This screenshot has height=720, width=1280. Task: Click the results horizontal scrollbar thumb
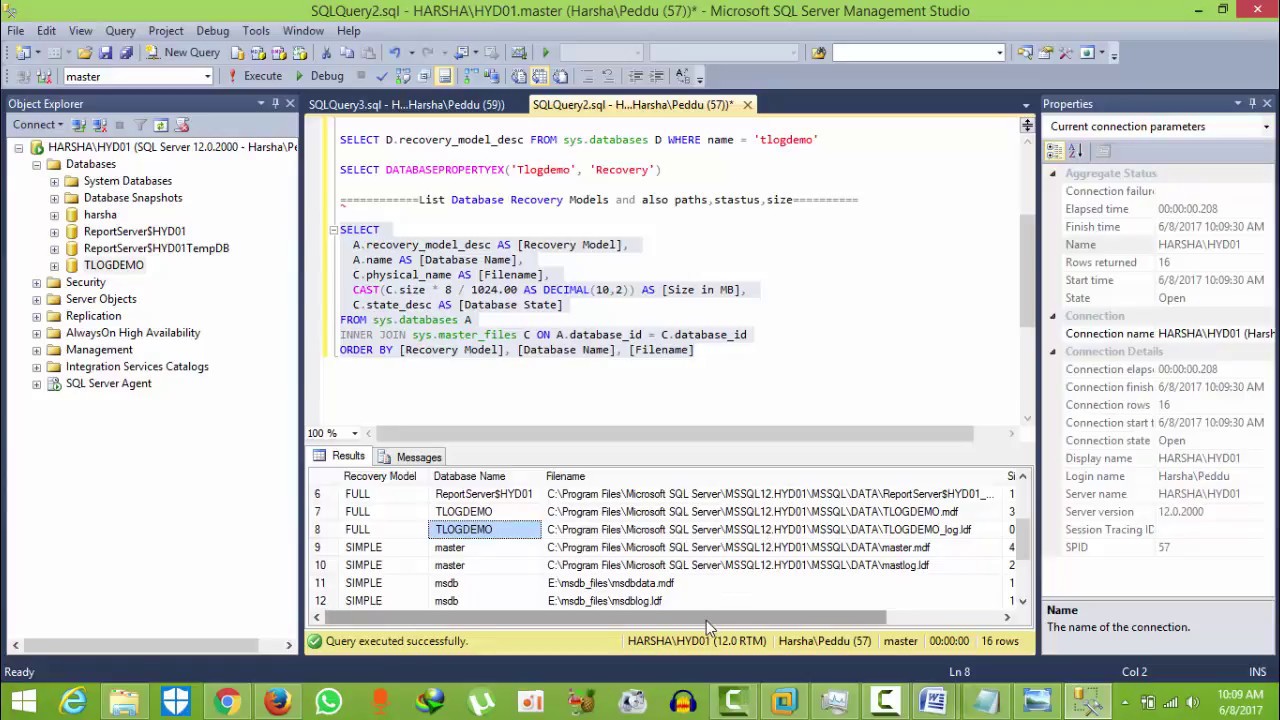tap(604, 618)
